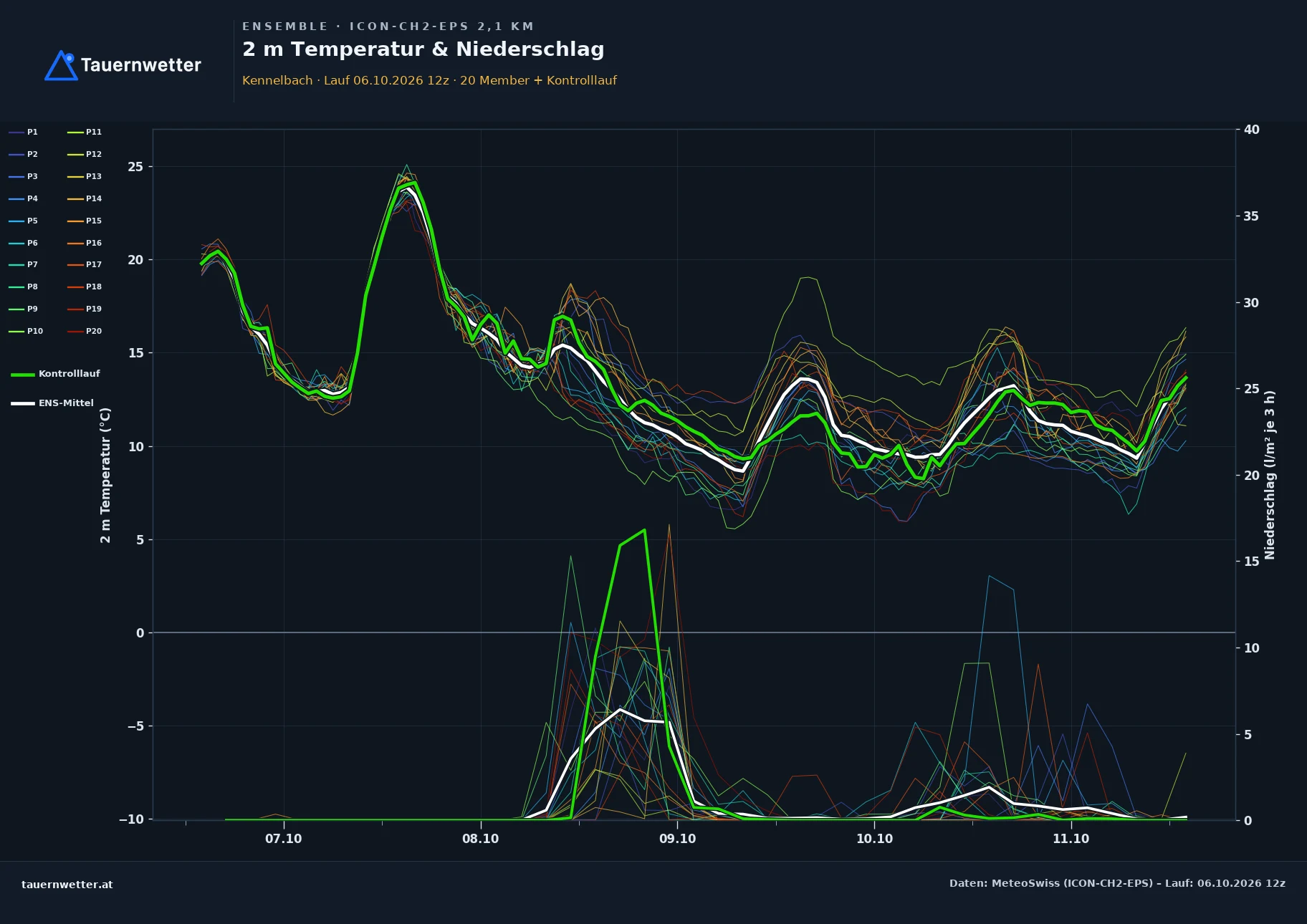Click the Kennelbach run info subtitle
The width and height of the screenshot is (1307, 924).
pos(429,80)
